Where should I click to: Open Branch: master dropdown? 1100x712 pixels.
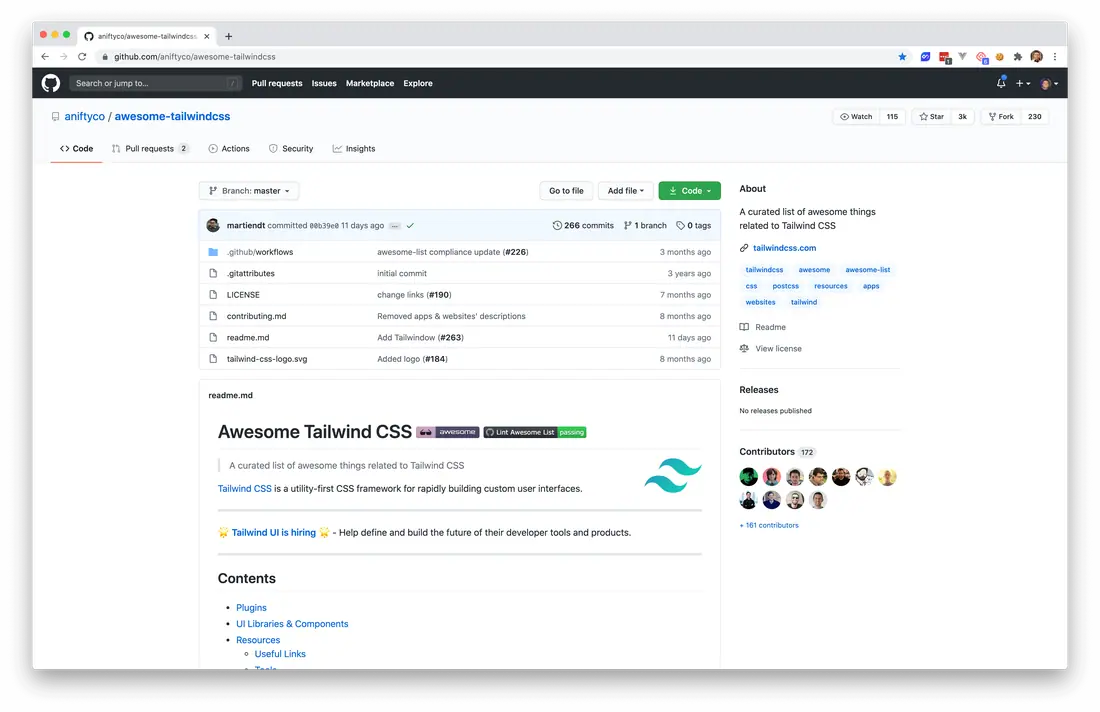coord(249,191)
